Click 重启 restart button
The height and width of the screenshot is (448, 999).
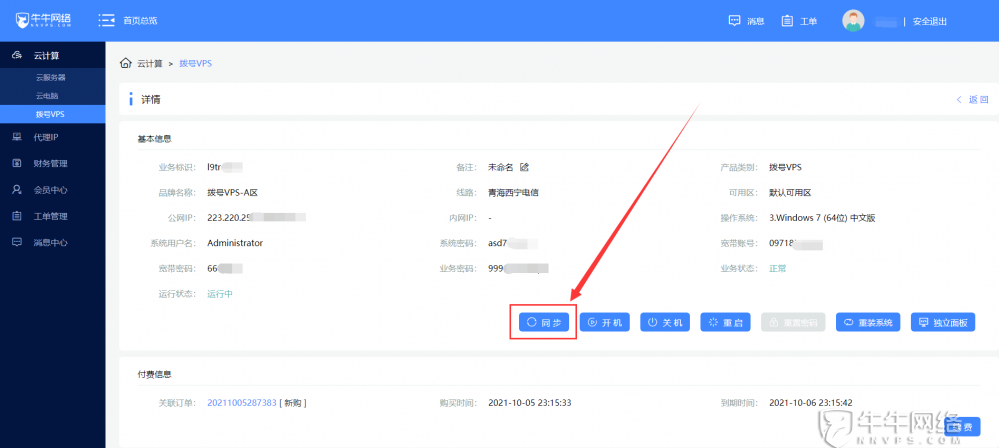725,323
